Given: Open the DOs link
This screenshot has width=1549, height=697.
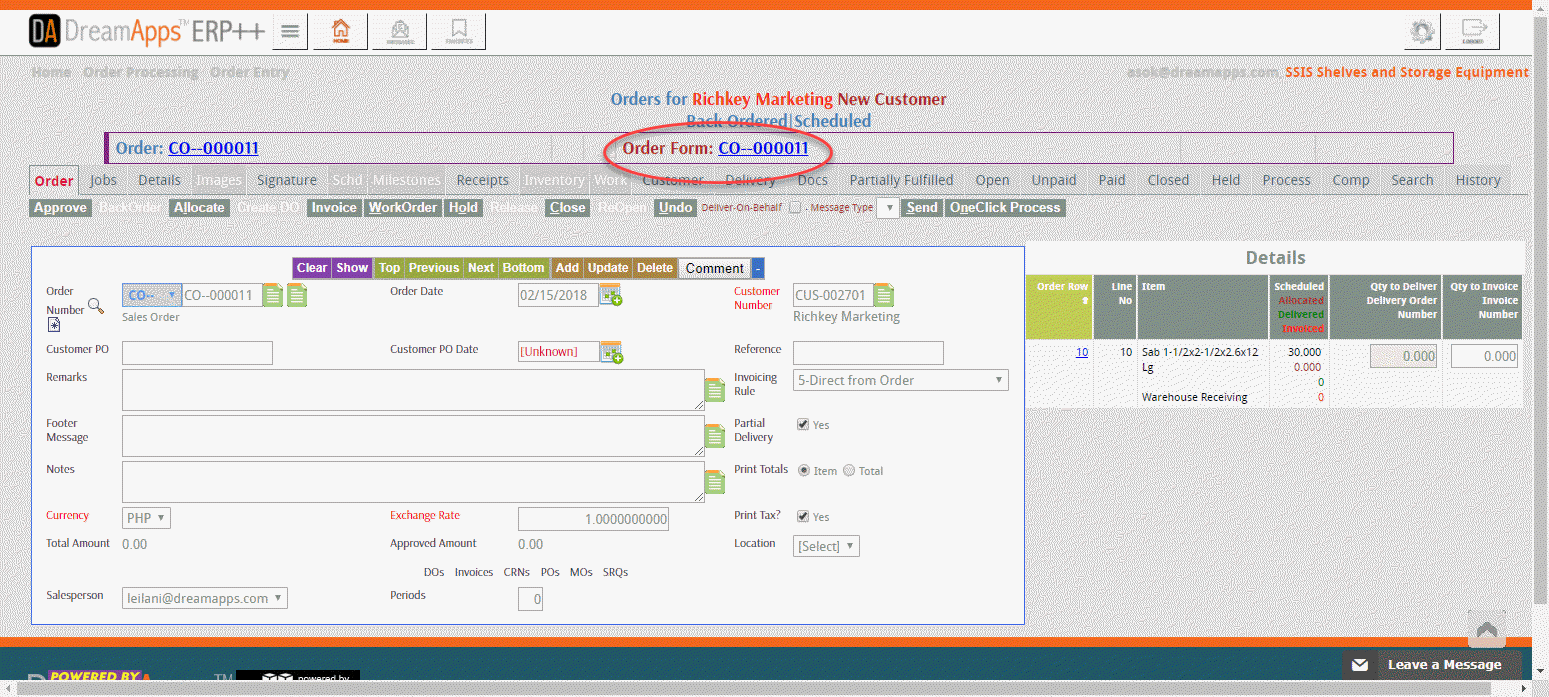Looking at the screenshot, I should click(x=434, y=572).
